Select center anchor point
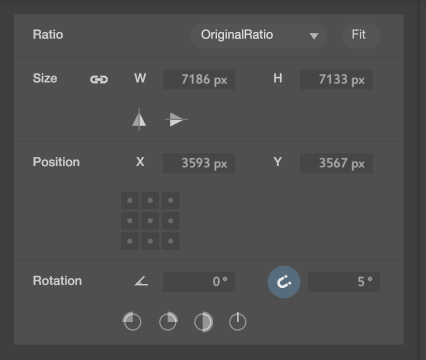Screen dimensions: 426x360 150,221
